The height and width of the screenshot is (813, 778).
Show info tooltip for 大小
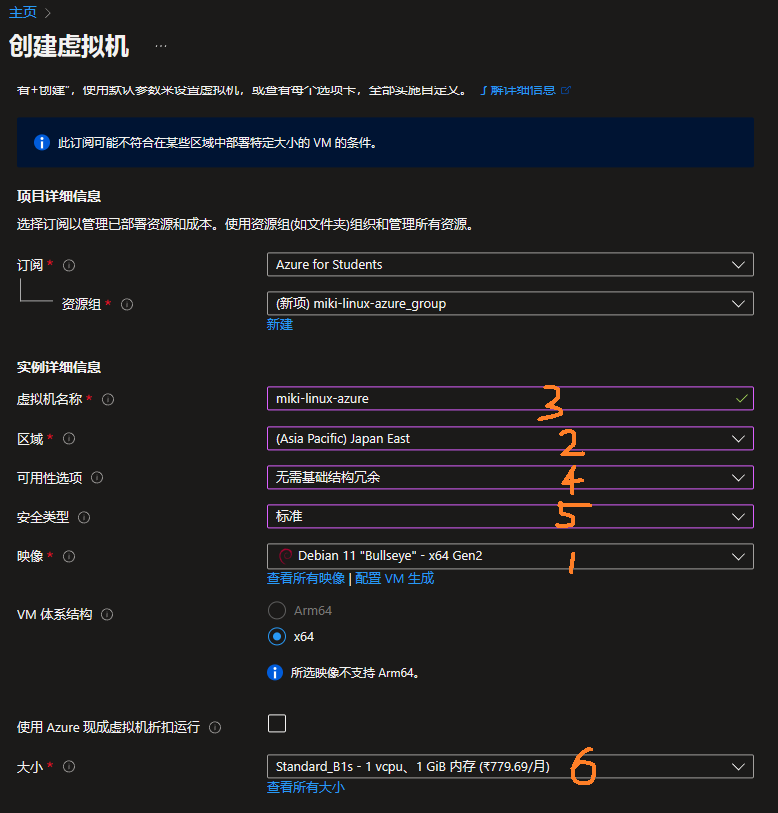tap(69, 766)
